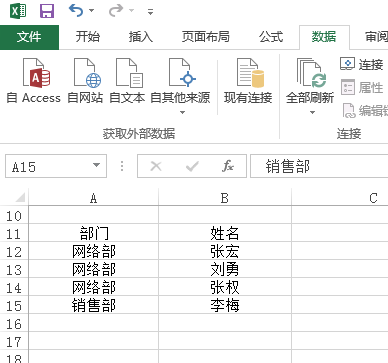Select row 15 header

point(14,306)
